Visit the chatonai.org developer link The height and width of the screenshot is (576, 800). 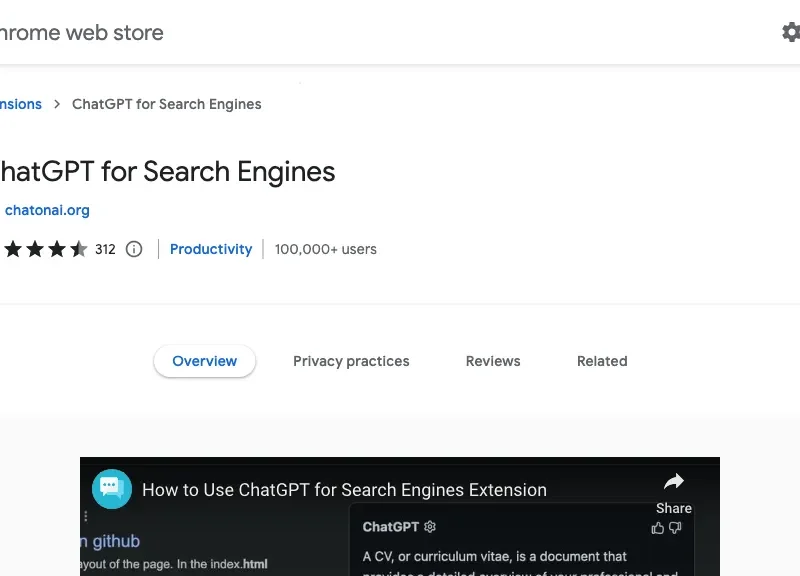click(x=46, y=210)
